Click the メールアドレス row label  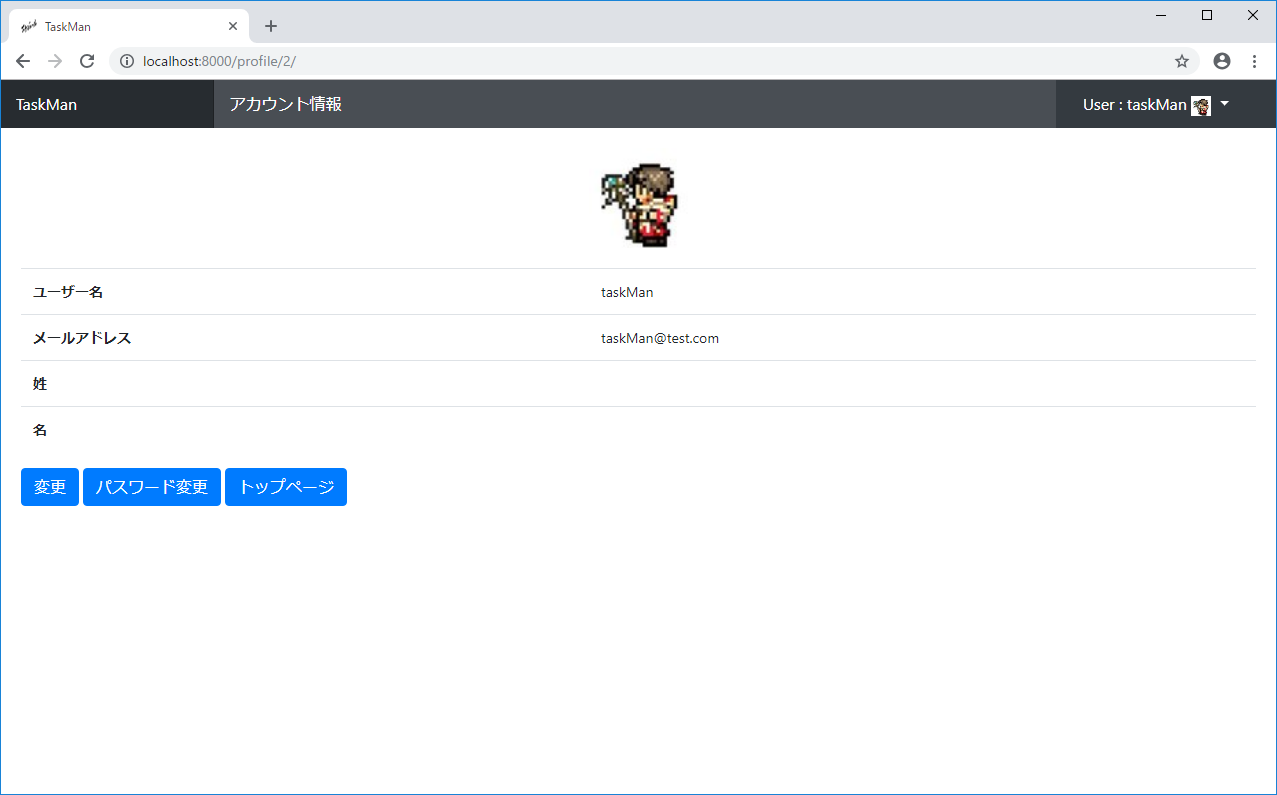[82, 338]
